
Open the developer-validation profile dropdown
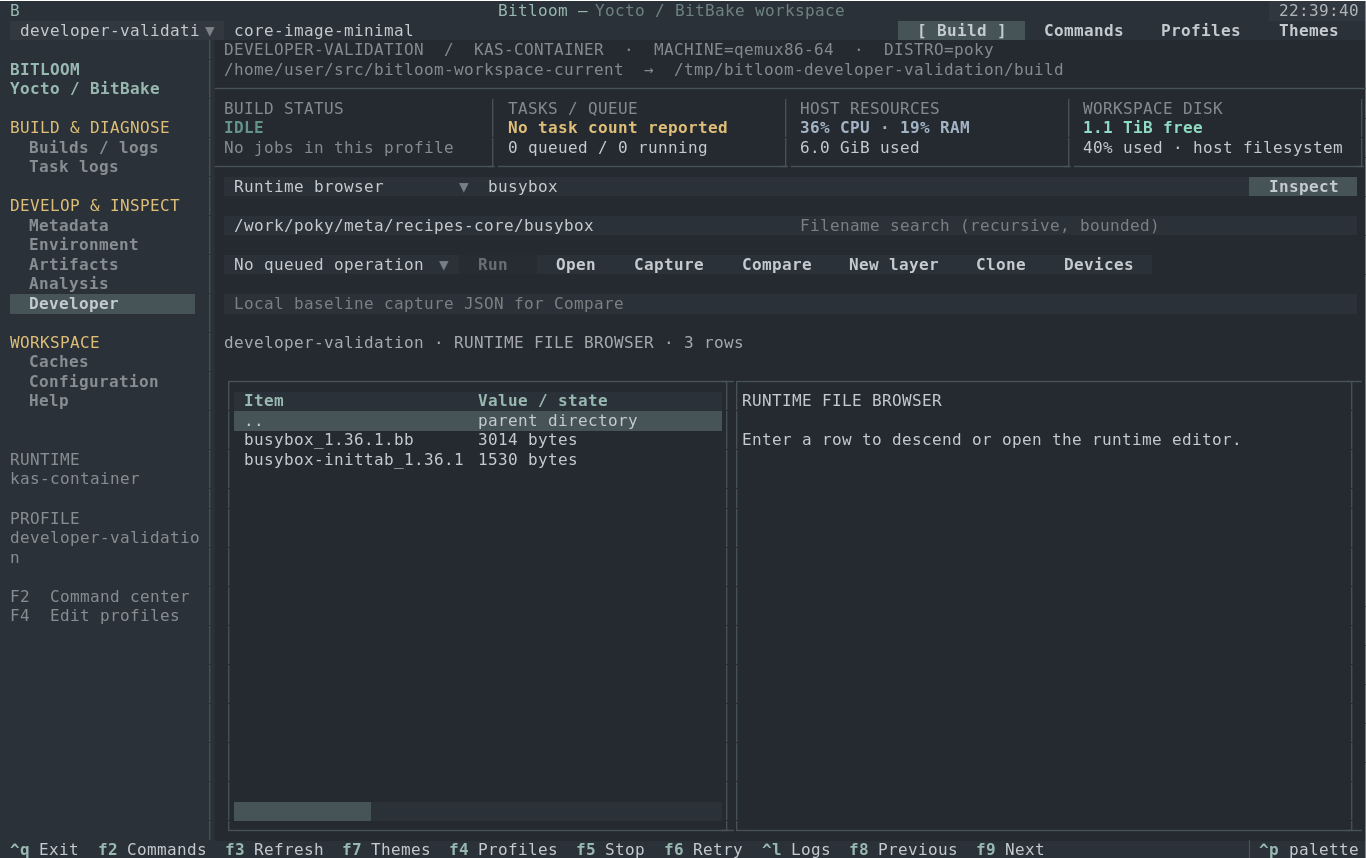pyautogui.click(x=117, y=30)
